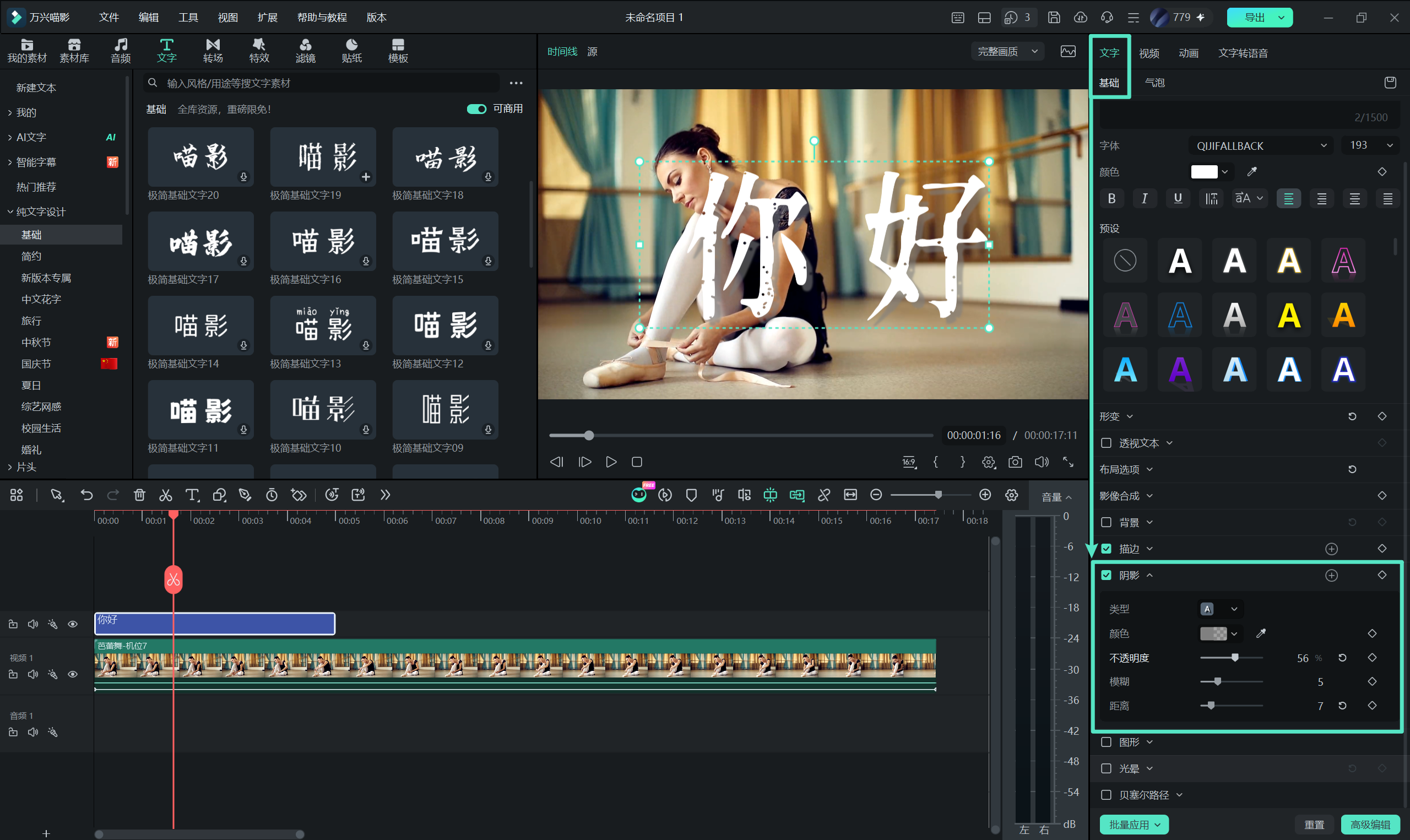The image size is (1410, 840).
Task: Uncheck the 阴影 shadow checkbox
Action: [x=1106, y=575]
